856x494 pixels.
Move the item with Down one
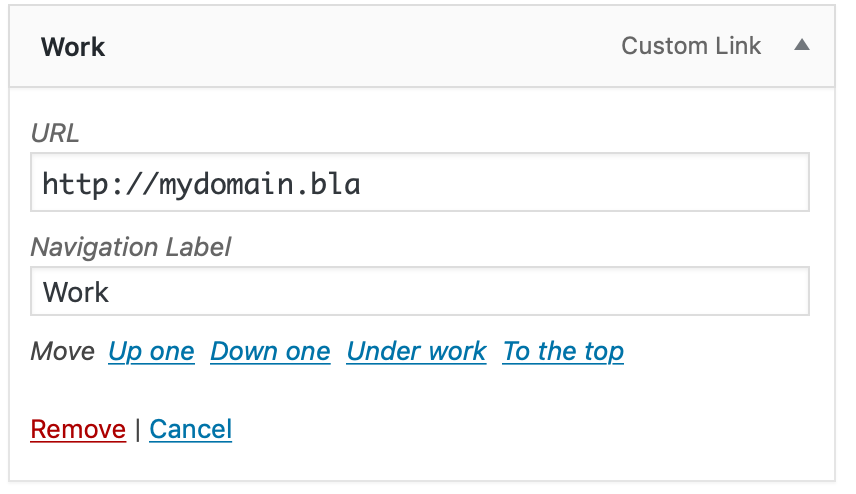point(270,351)
